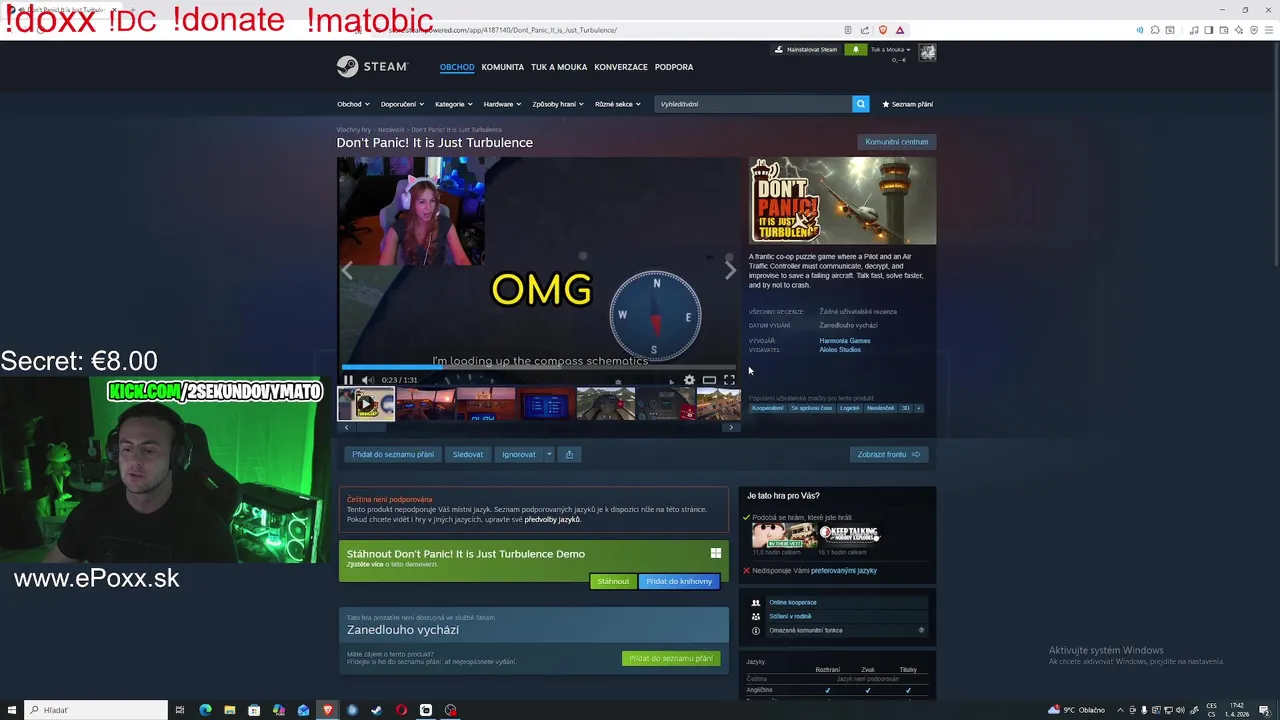
Task: Click the preferovanými jazyky link
Action: [844, 571]
